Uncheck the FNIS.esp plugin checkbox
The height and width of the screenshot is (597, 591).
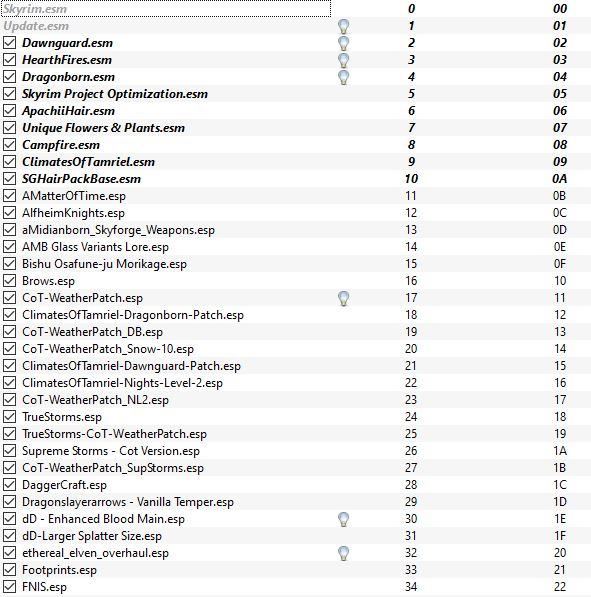point(10,587)
